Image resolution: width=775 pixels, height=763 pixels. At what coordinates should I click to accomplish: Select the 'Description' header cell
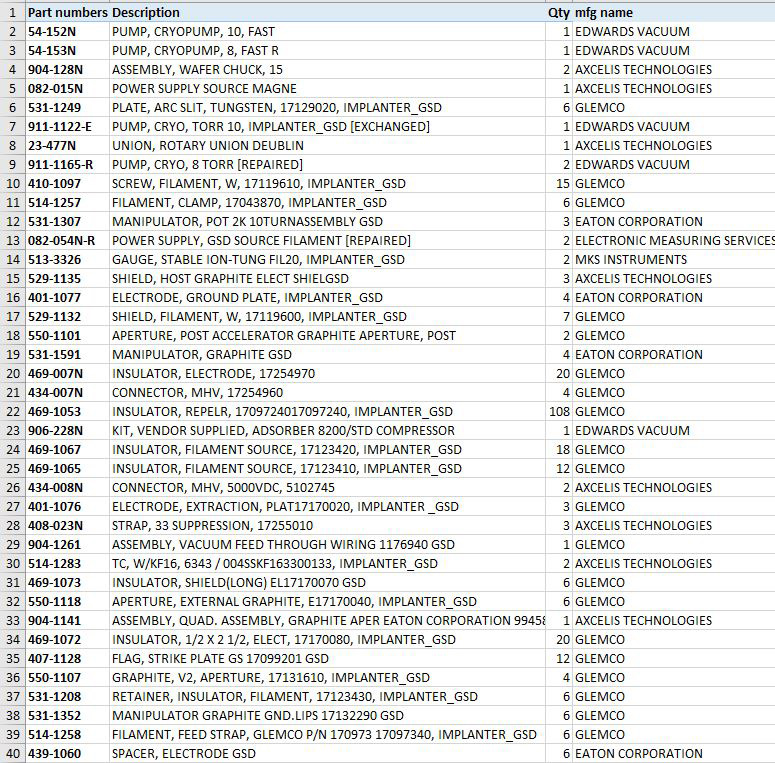click(146, 12)
